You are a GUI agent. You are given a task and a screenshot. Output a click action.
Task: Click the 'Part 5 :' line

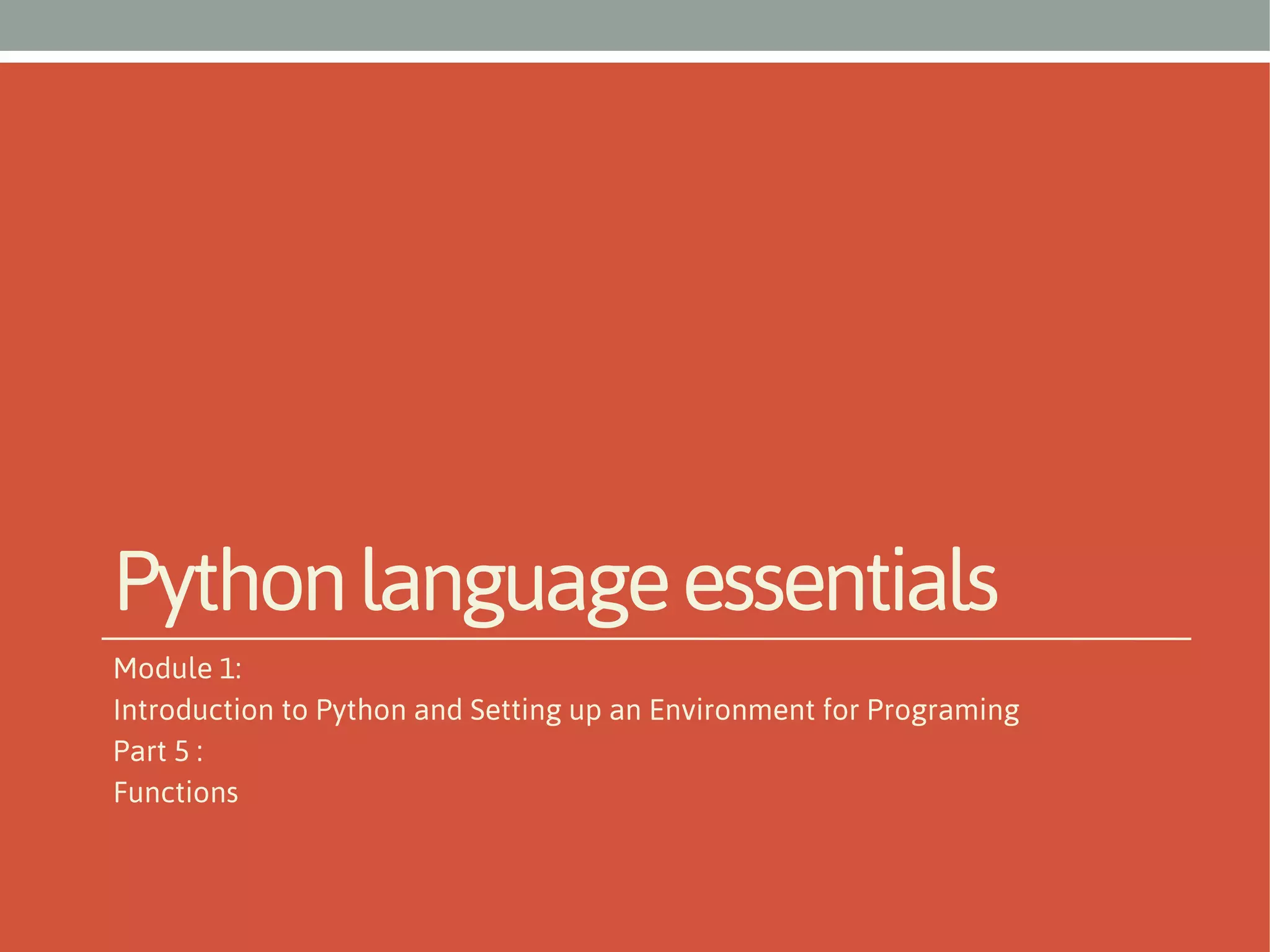[x=158, y=751]
